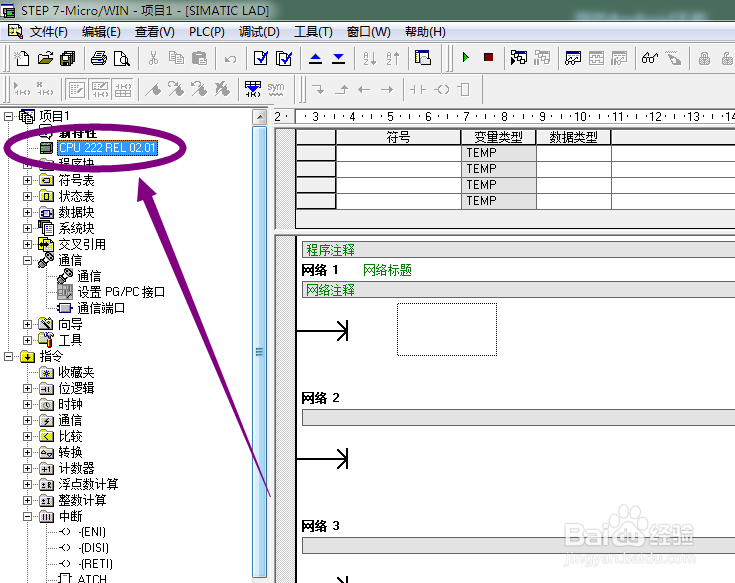Click the 程序注释 comment field
This screenshot has width=735, height=583.
[518, 250]
